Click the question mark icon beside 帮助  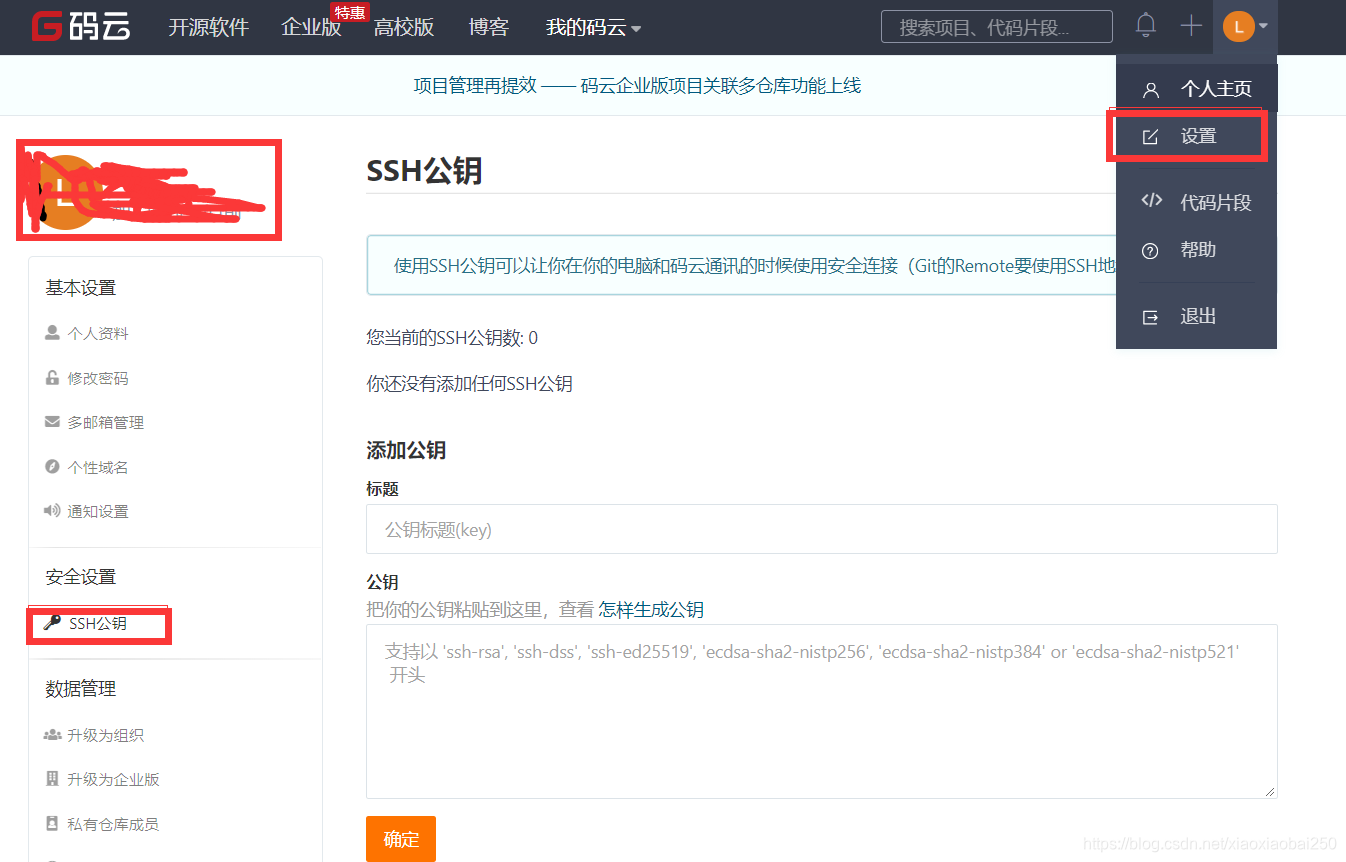tap(1150, 251)
